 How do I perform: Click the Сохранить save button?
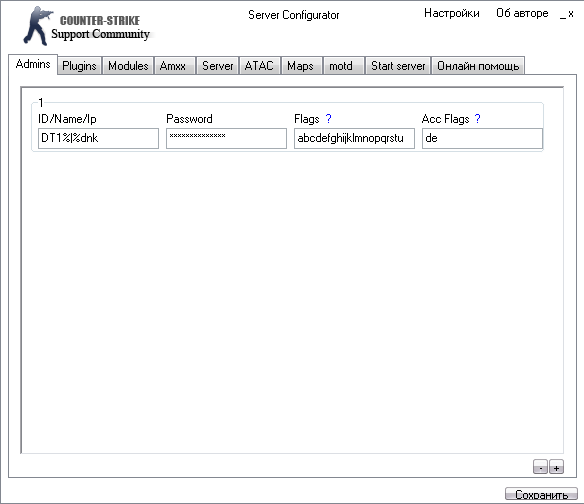542,494
